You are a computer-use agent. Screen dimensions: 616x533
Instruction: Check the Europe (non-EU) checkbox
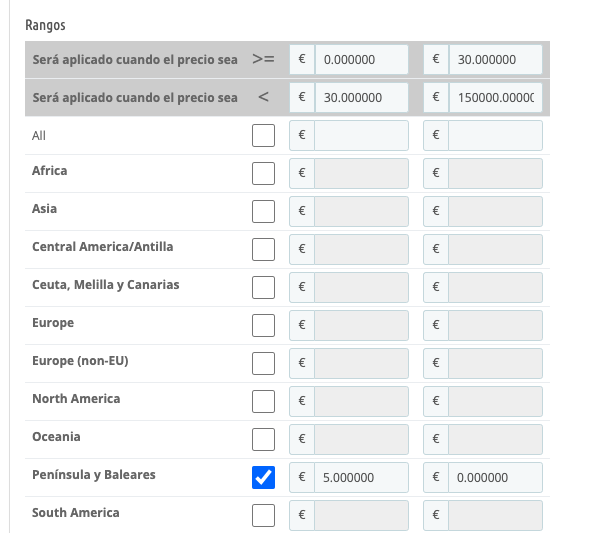[263, 364]
